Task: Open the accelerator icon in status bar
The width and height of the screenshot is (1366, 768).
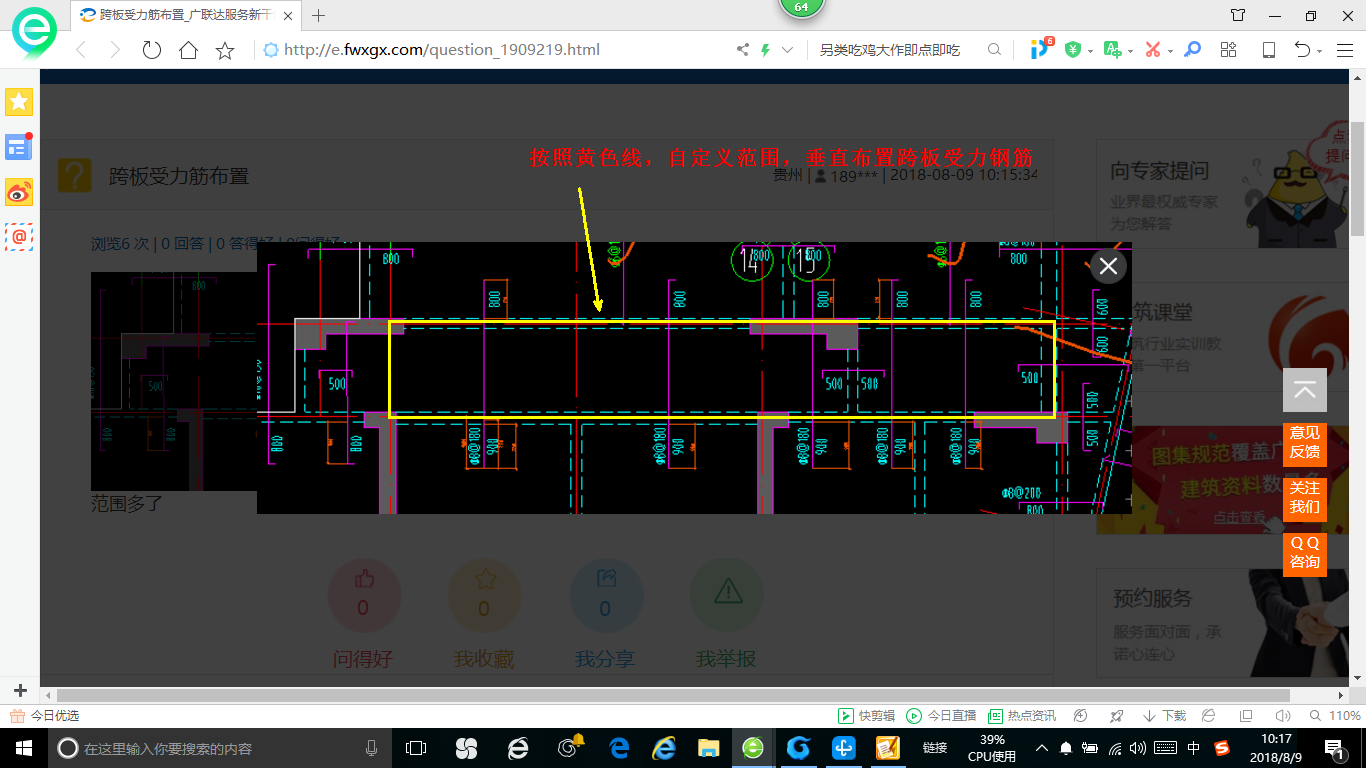Action: click(1080, 716)
